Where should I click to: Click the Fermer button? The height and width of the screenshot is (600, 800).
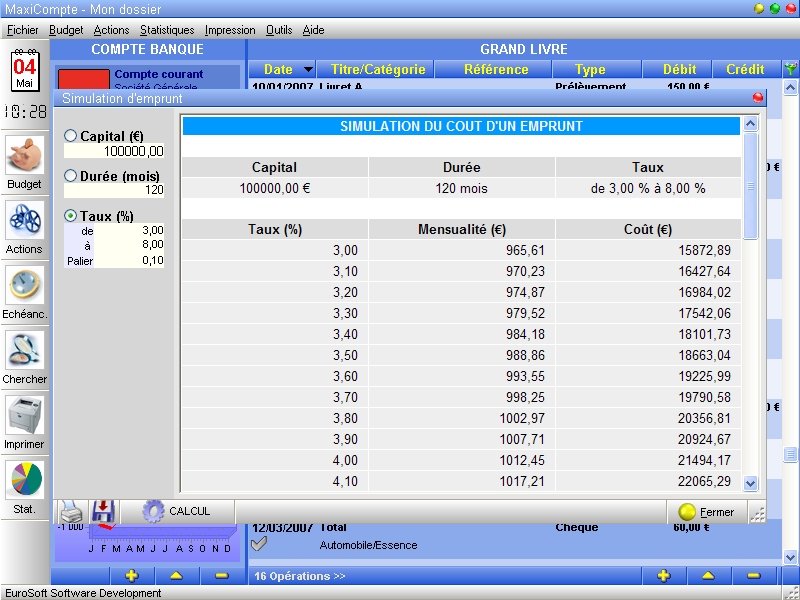click(x=706, y=511)
